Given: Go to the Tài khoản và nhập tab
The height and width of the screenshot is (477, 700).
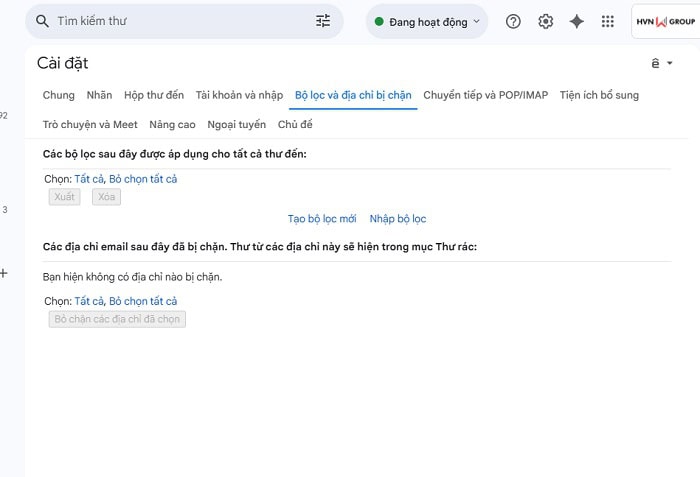Looking at the screenshot, I should point(239,95).
